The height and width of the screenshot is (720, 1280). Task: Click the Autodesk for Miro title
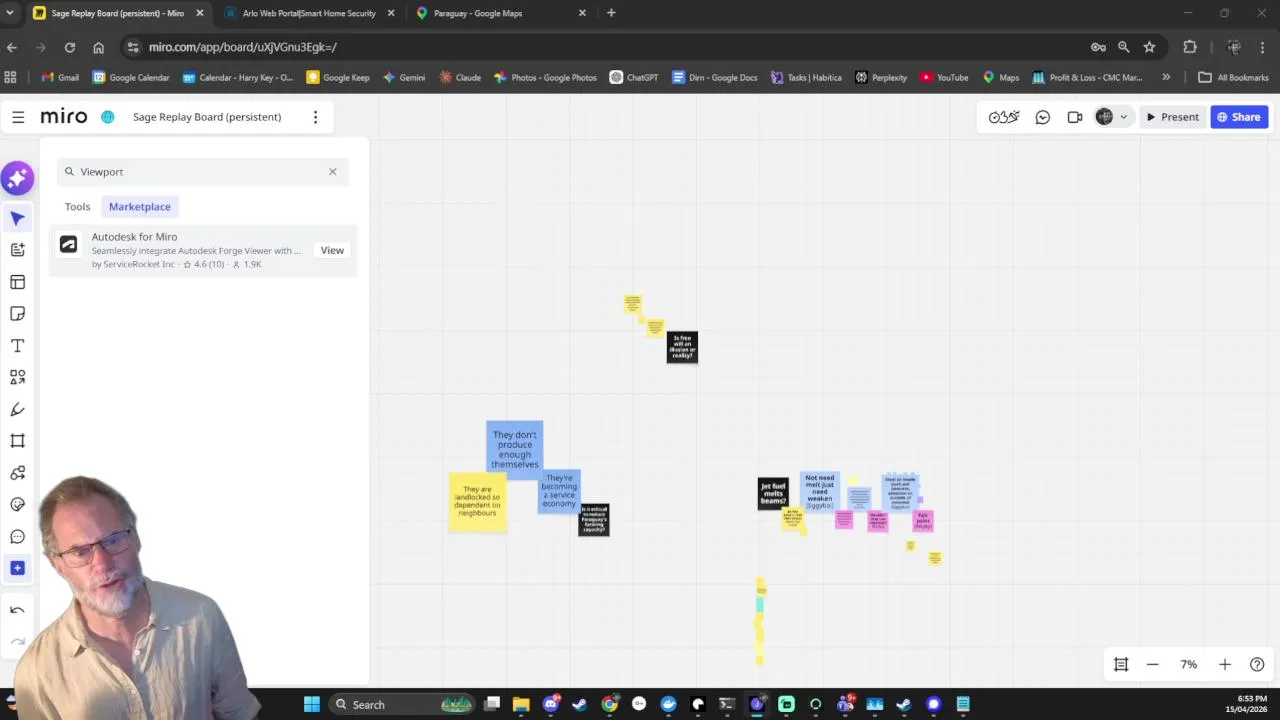click(134, 237)
